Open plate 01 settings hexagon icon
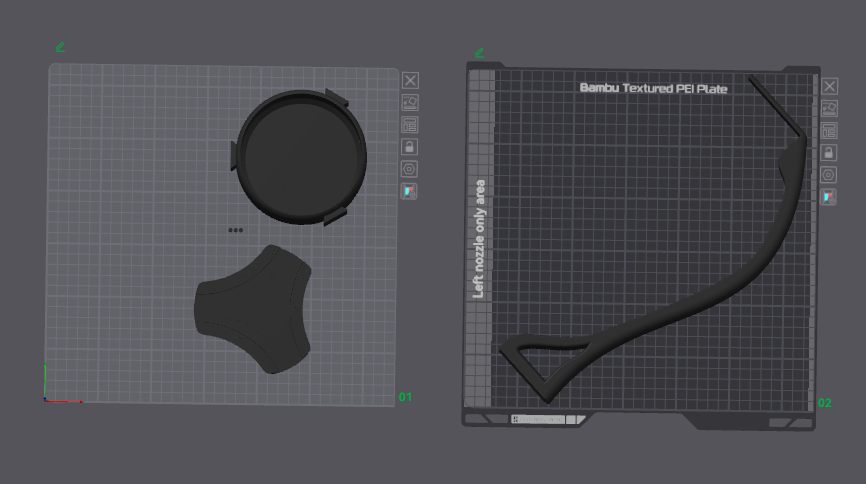 pyautogui.click(x=409, y=169)
